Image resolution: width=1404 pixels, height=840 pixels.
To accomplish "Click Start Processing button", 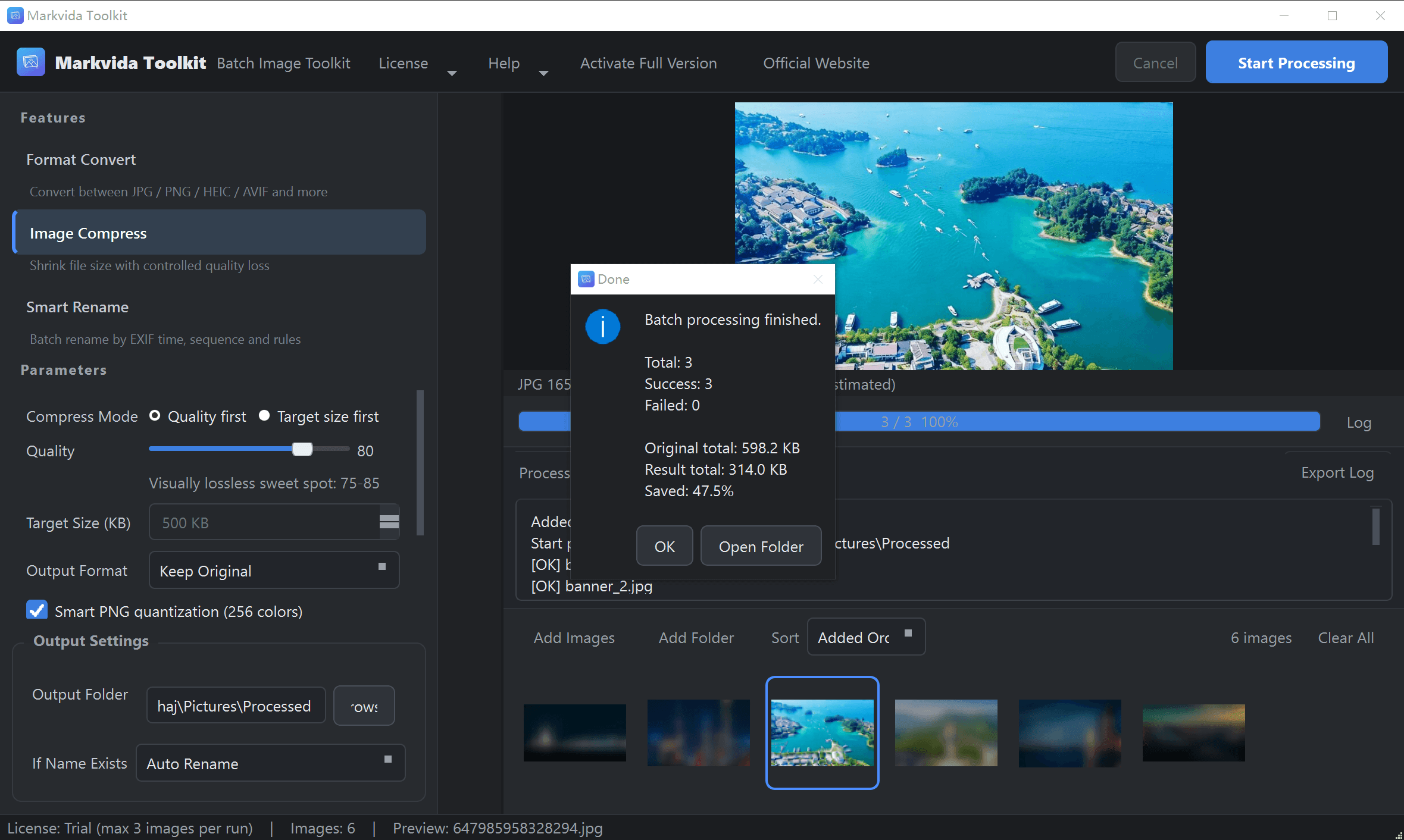I will (1296, 62).
